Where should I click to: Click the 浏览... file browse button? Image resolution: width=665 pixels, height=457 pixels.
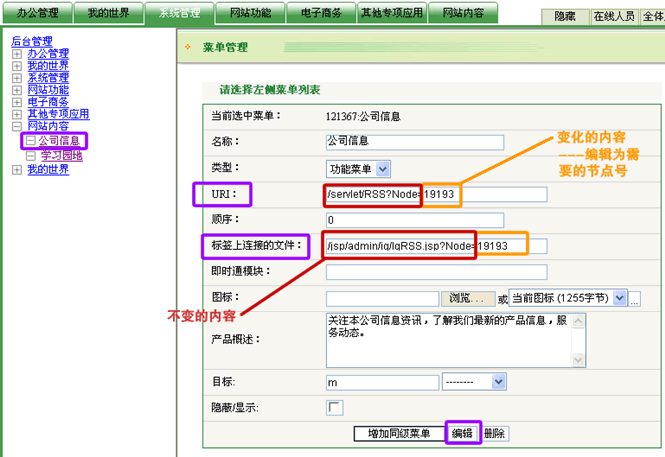click(467, 298)
